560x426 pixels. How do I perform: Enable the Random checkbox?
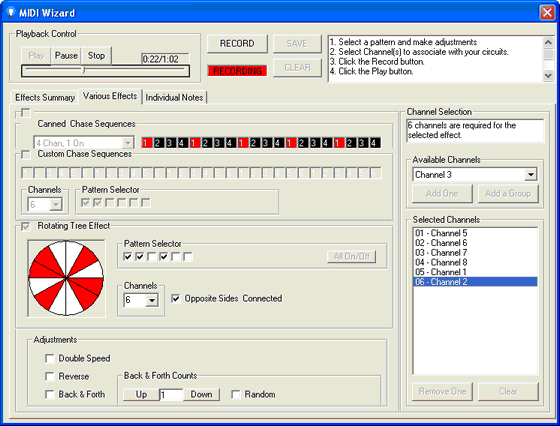pyautogui.click(x=236, y=395)
